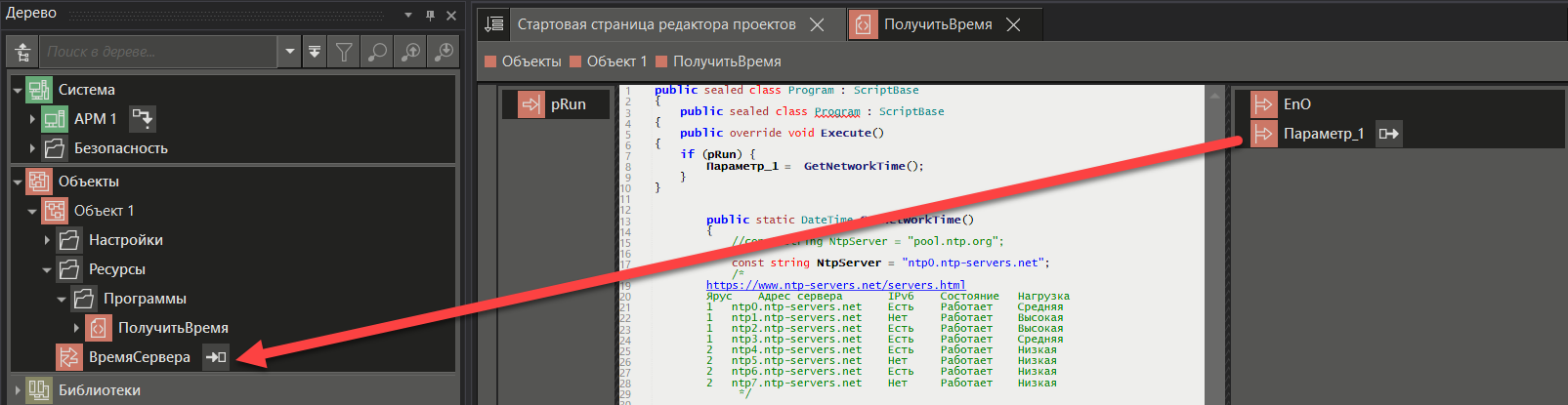The width and height of the screenshot is (1568, 405).
Task: Click the Объекты node icon
Action: click(x=38, y=182)
